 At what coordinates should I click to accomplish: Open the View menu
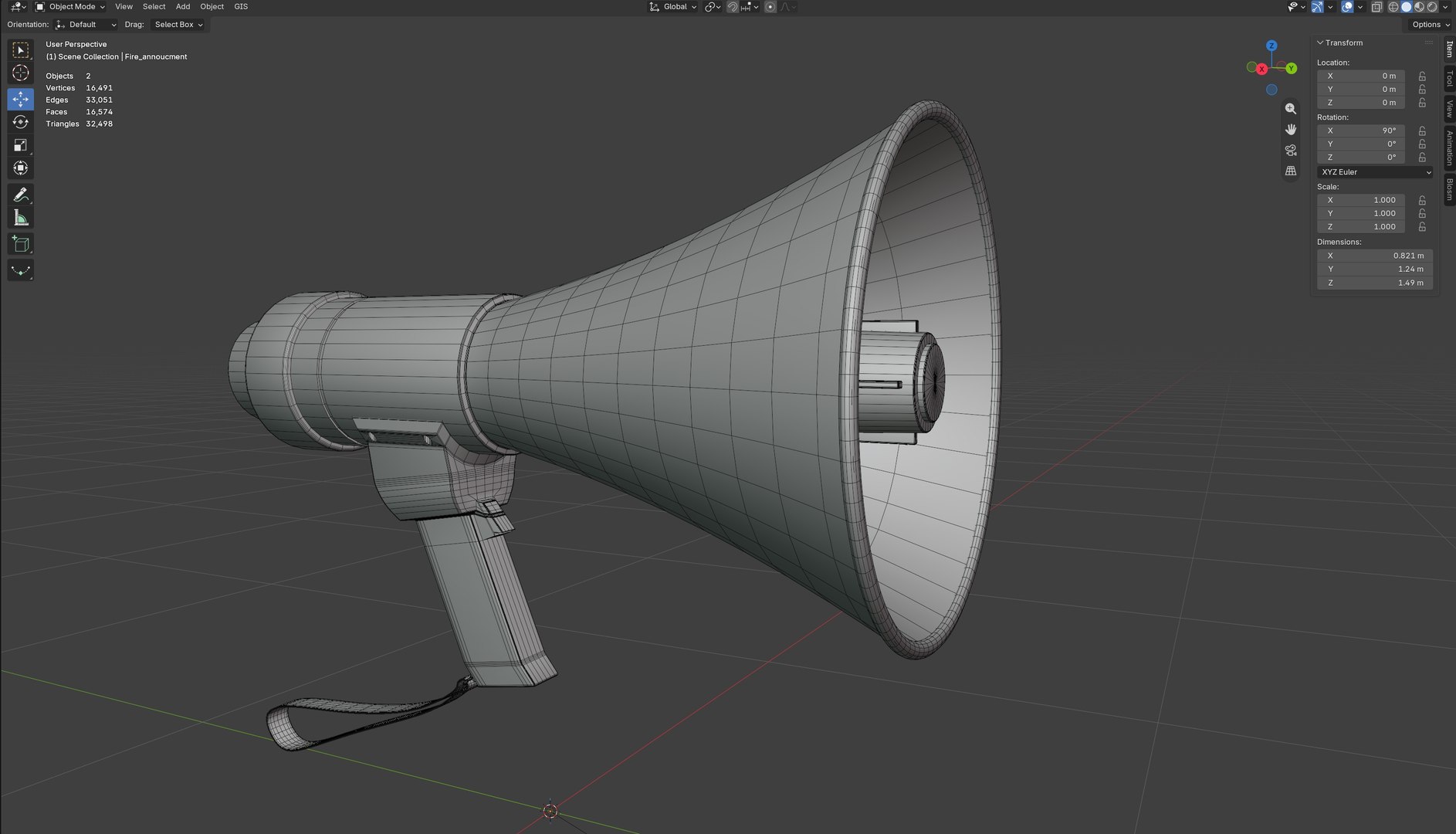124,7
